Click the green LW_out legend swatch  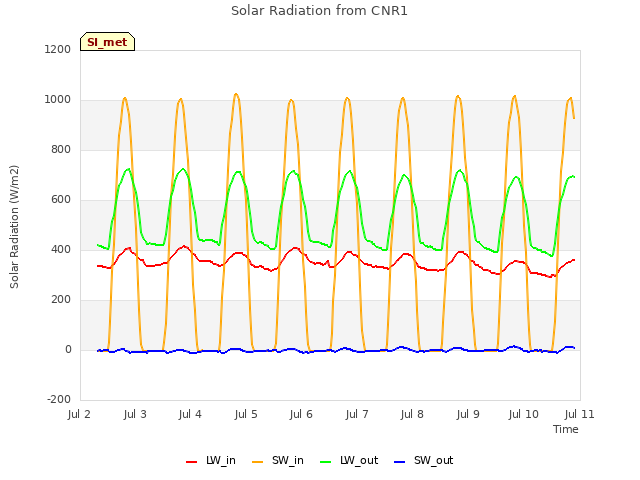326,461
